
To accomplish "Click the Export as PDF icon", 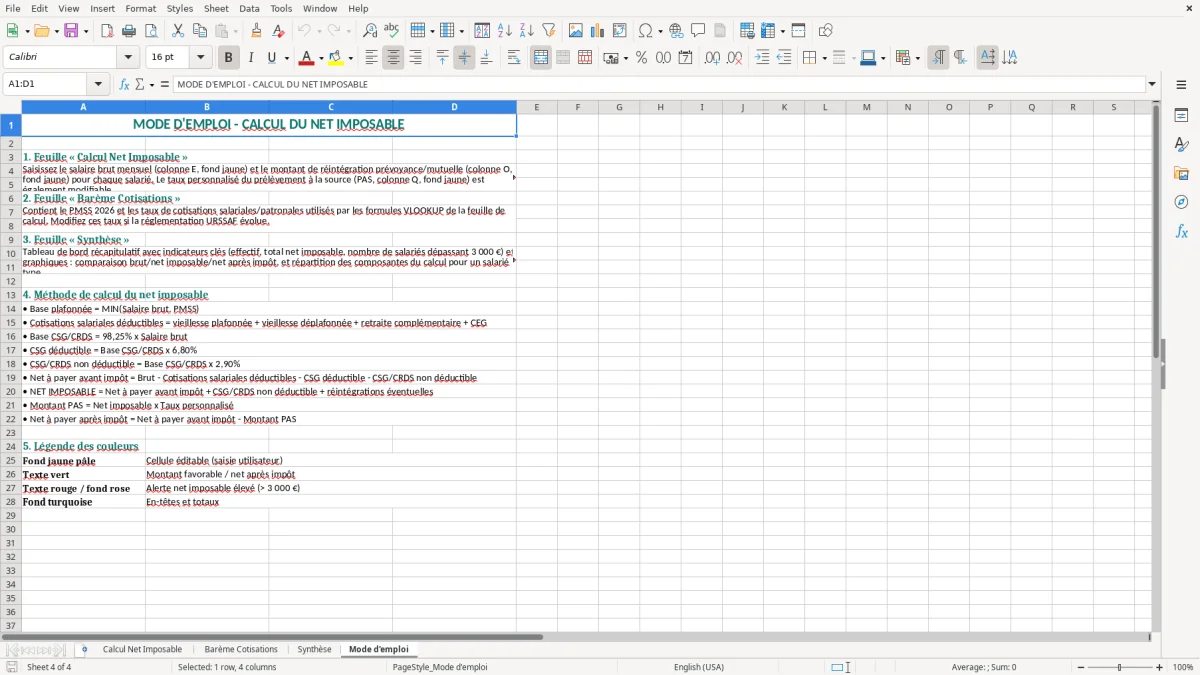I will 107,31.
